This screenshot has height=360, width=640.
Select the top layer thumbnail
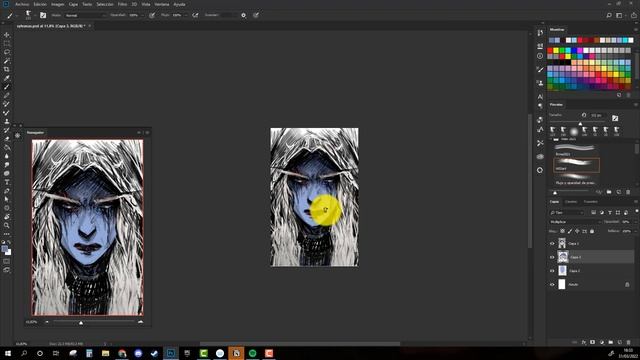[562, 244]
